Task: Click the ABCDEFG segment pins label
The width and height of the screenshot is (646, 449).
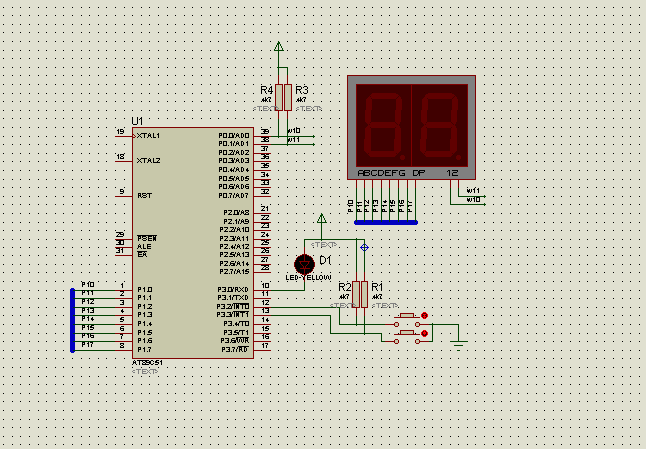Action: (x=381, y=173)
